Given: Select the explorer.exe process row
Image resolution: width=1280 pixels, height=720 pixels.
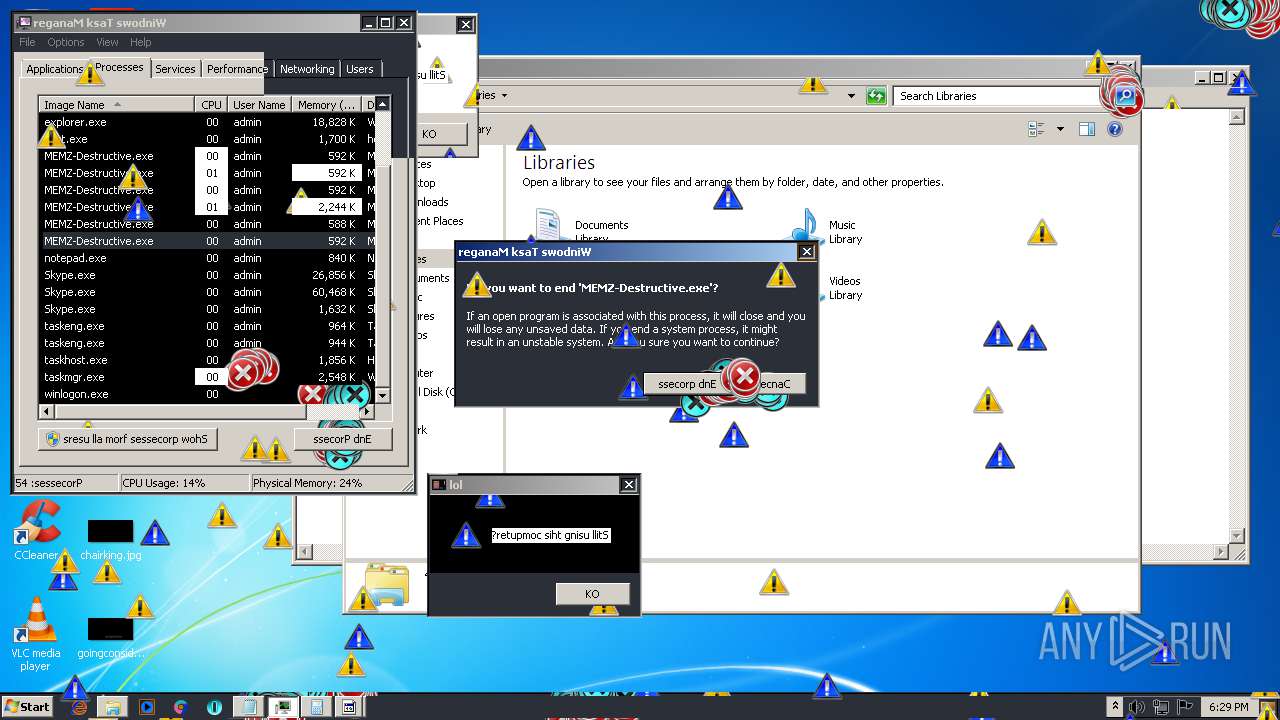Looking at the screenshot, I should pyautogui.click(x=207, y=122).
